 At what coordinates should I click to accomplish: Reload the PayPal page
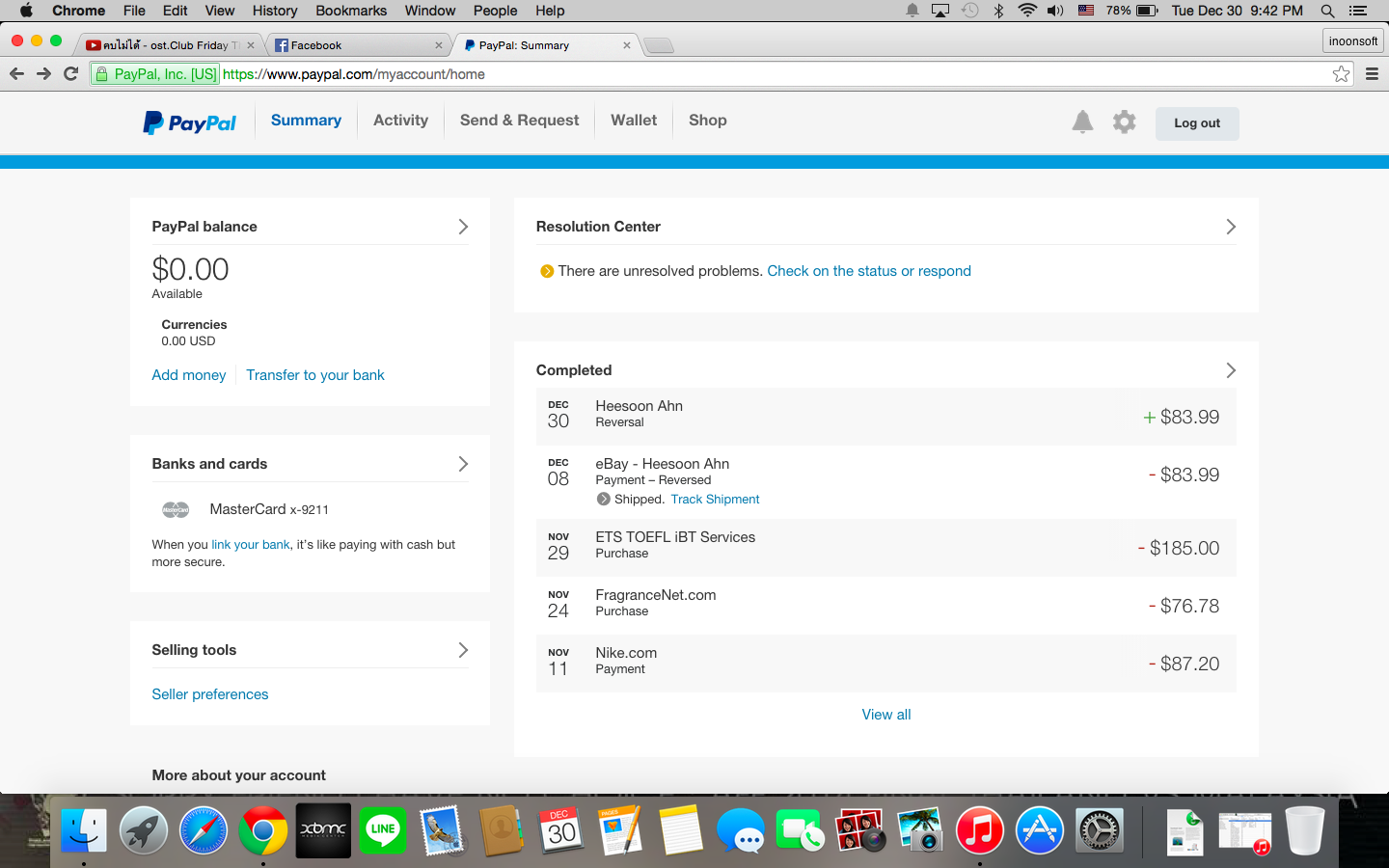coord(70,74)
